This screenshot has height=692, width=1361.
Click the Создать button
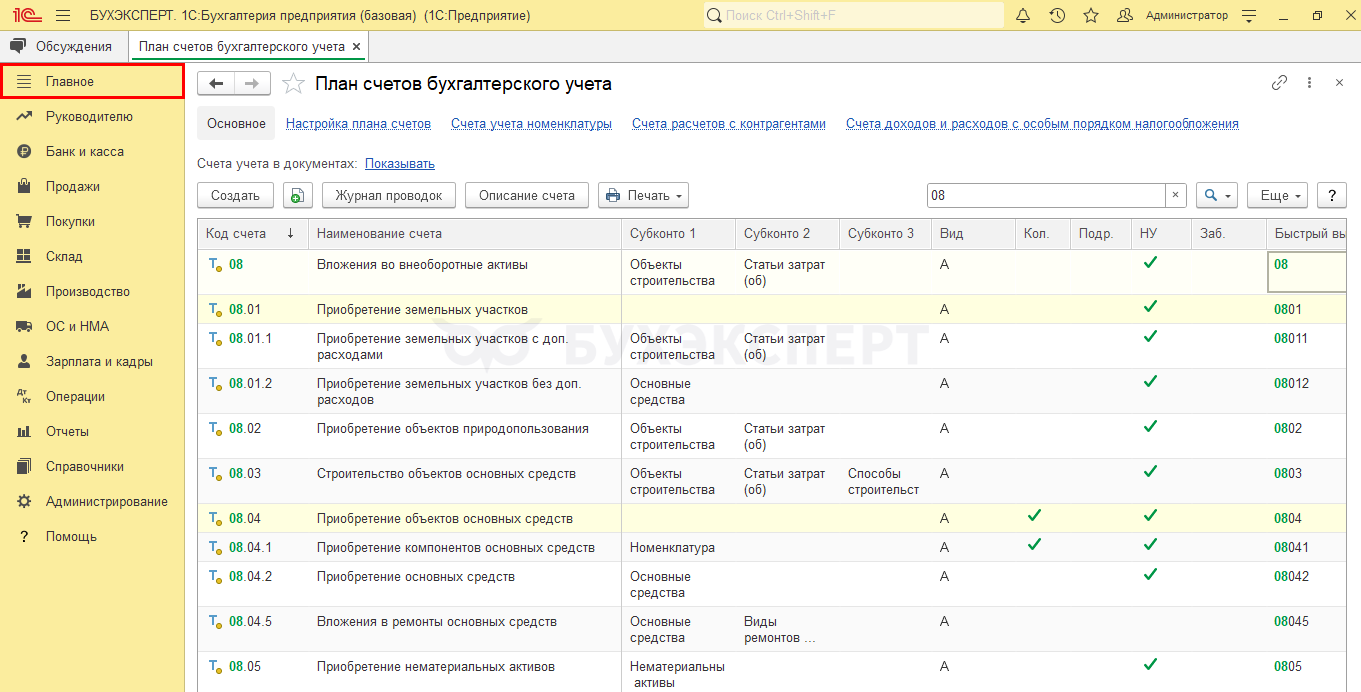235,196
